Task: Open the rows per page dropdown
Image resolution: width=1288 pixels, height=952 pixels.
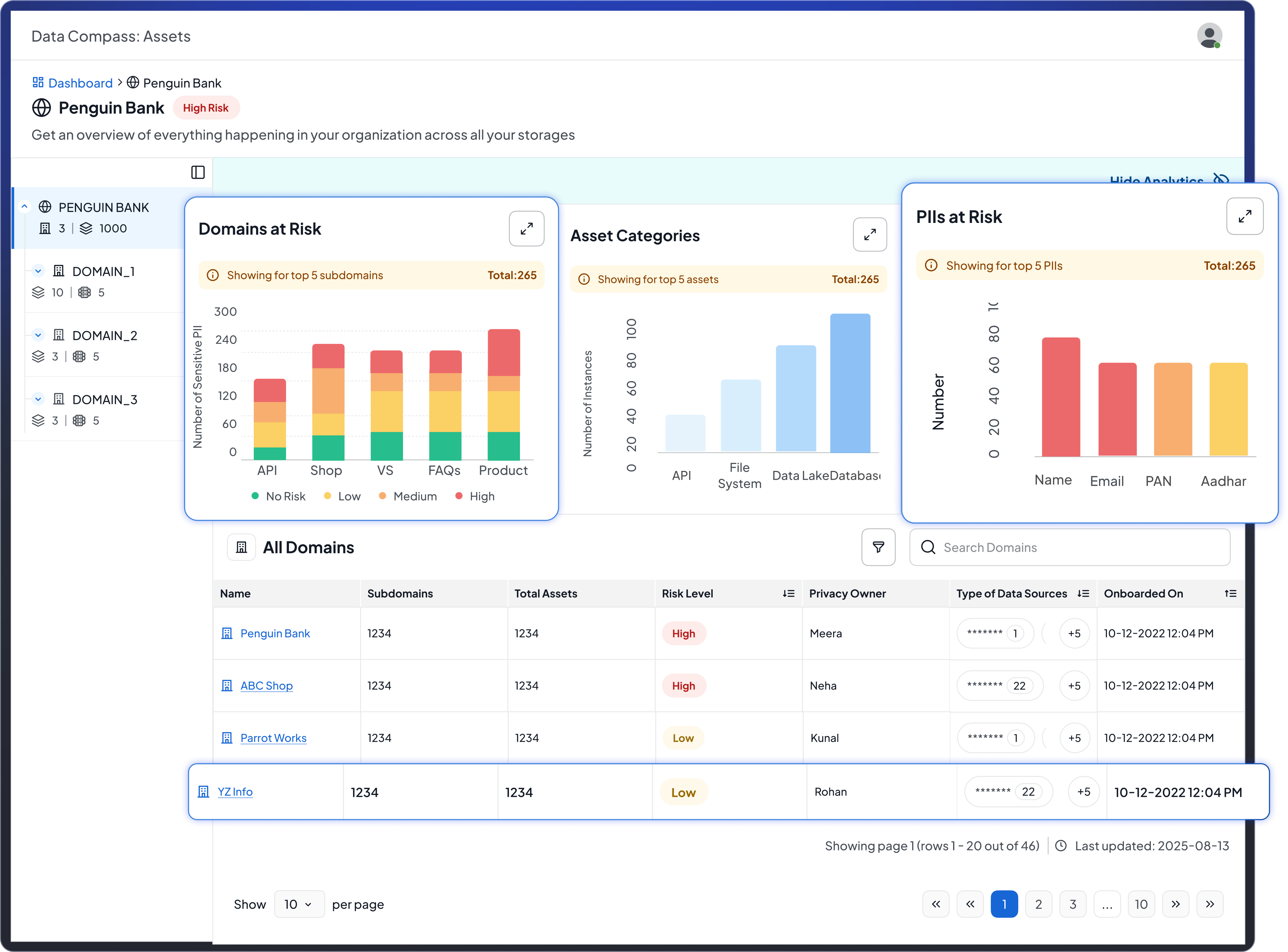Action: [x=298, y=904]
